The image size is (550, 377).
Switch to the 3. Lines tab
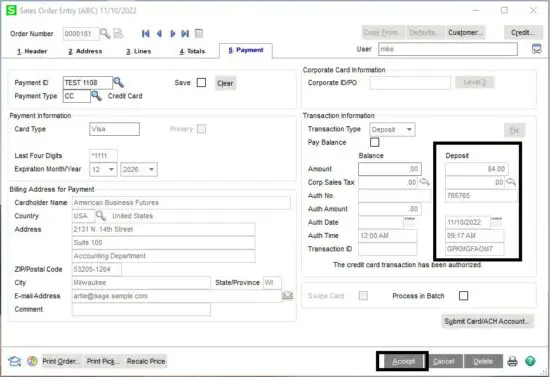point(139,51)
